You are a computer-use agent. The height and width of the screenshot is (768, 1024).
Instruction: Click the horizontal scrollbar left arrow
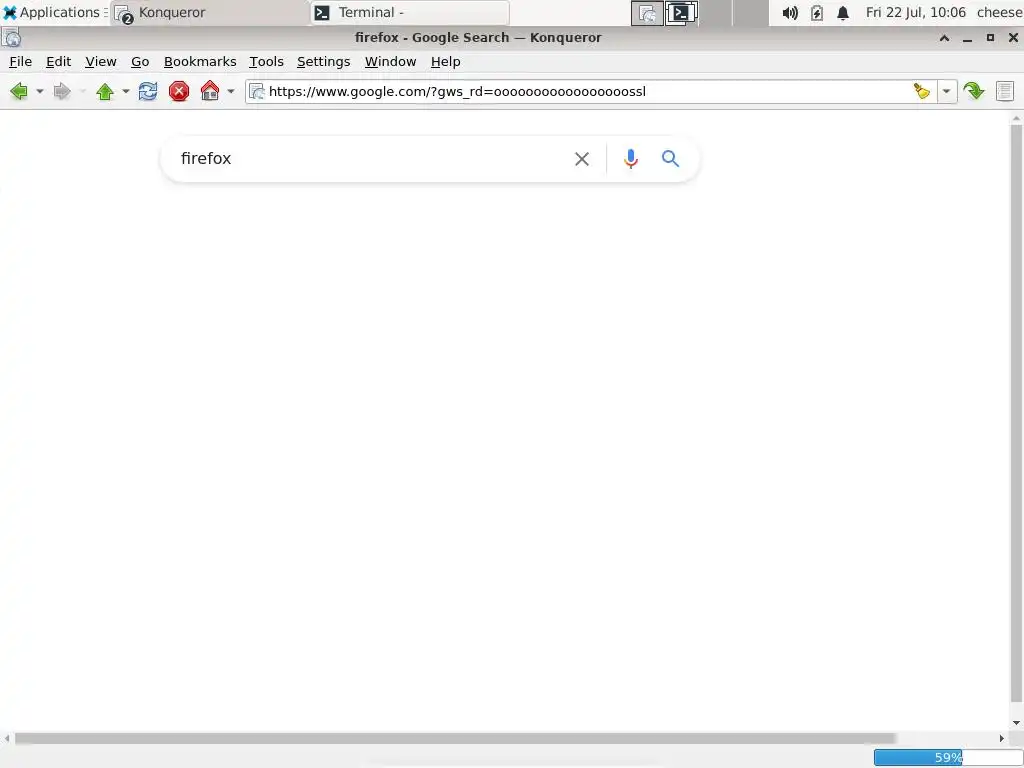point(7,739)
